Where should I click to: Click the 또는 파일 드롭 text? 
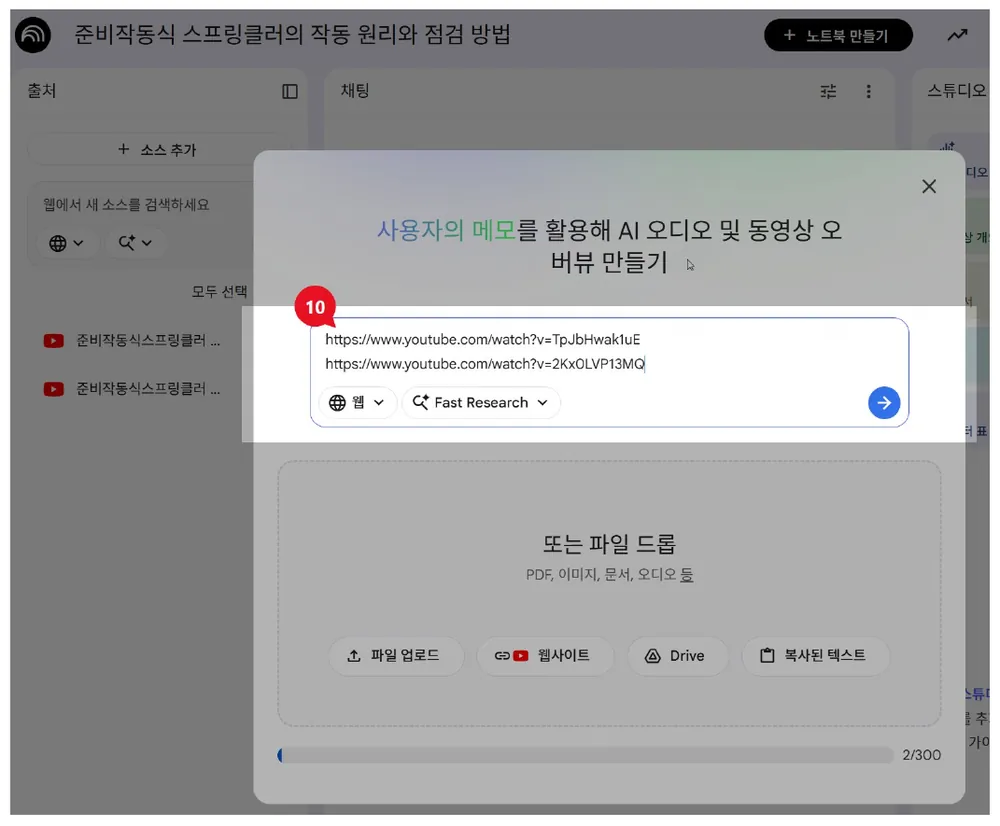coord(609,544)
